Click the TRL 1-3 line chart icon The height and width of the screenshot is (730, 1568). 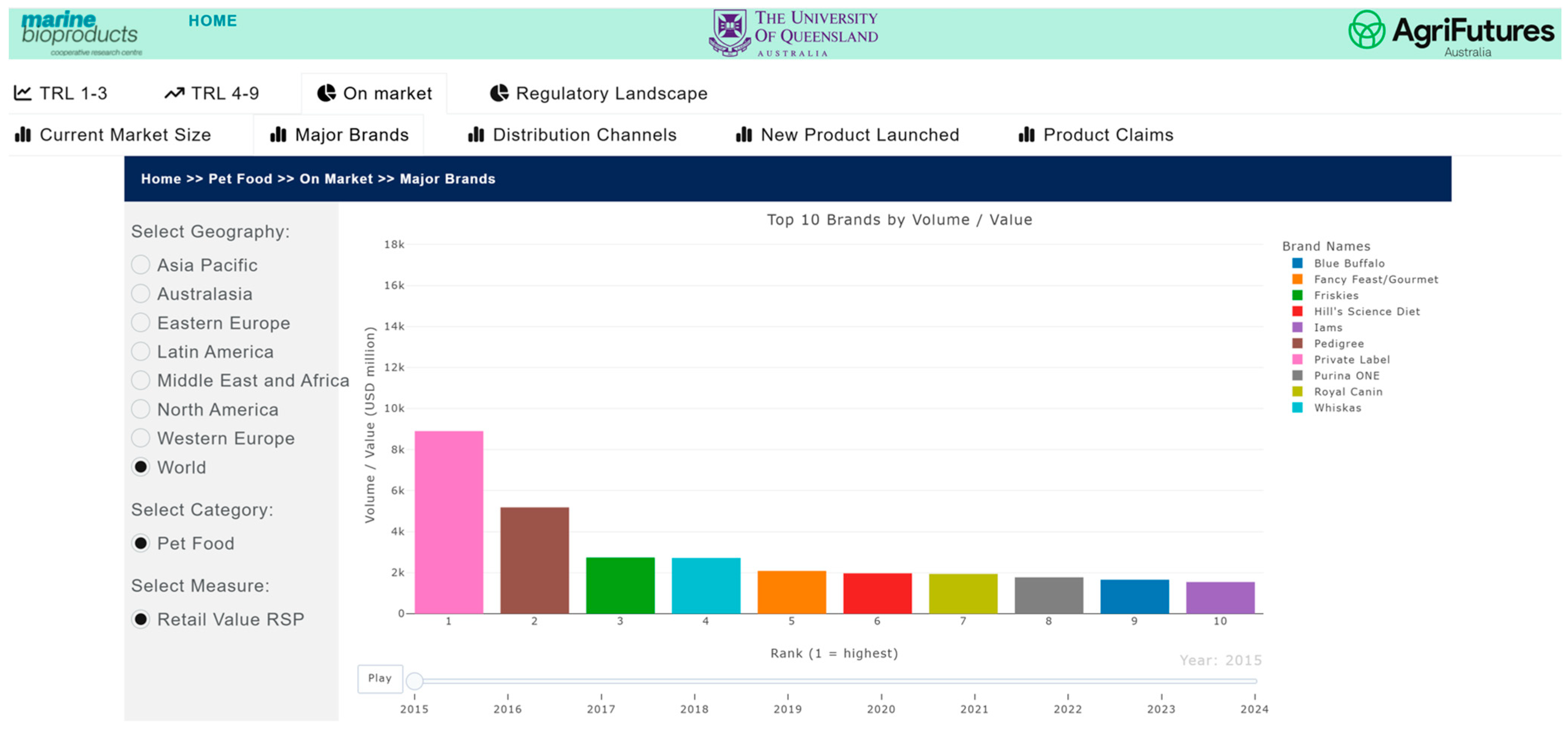(23, 93)
